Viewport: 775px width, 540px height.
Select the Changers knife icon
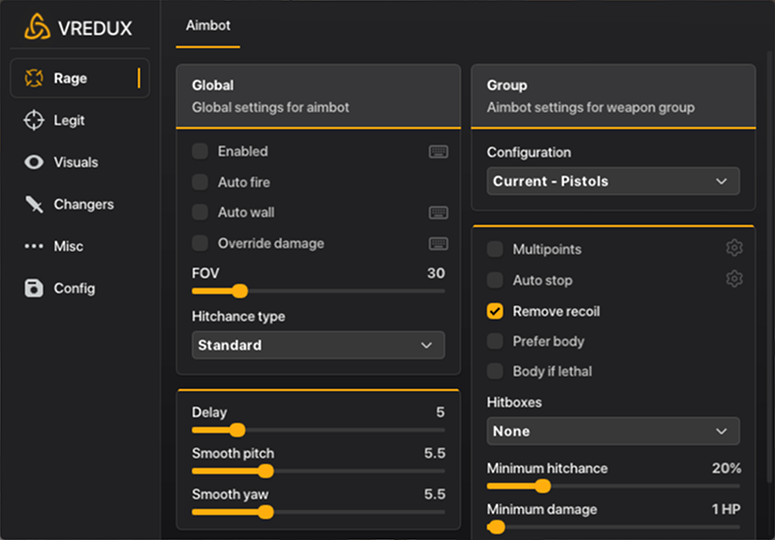[34, 204]
